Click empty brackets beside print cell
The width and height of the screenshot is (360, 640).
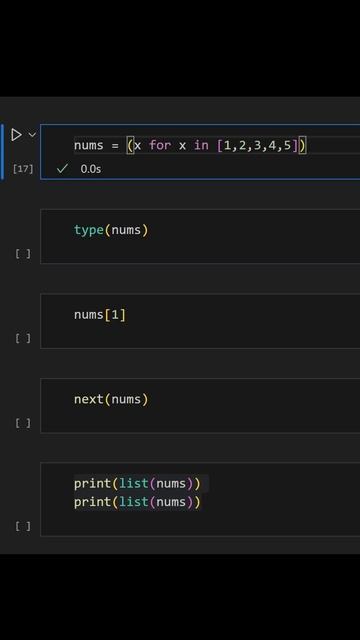[x=23, y=527]
